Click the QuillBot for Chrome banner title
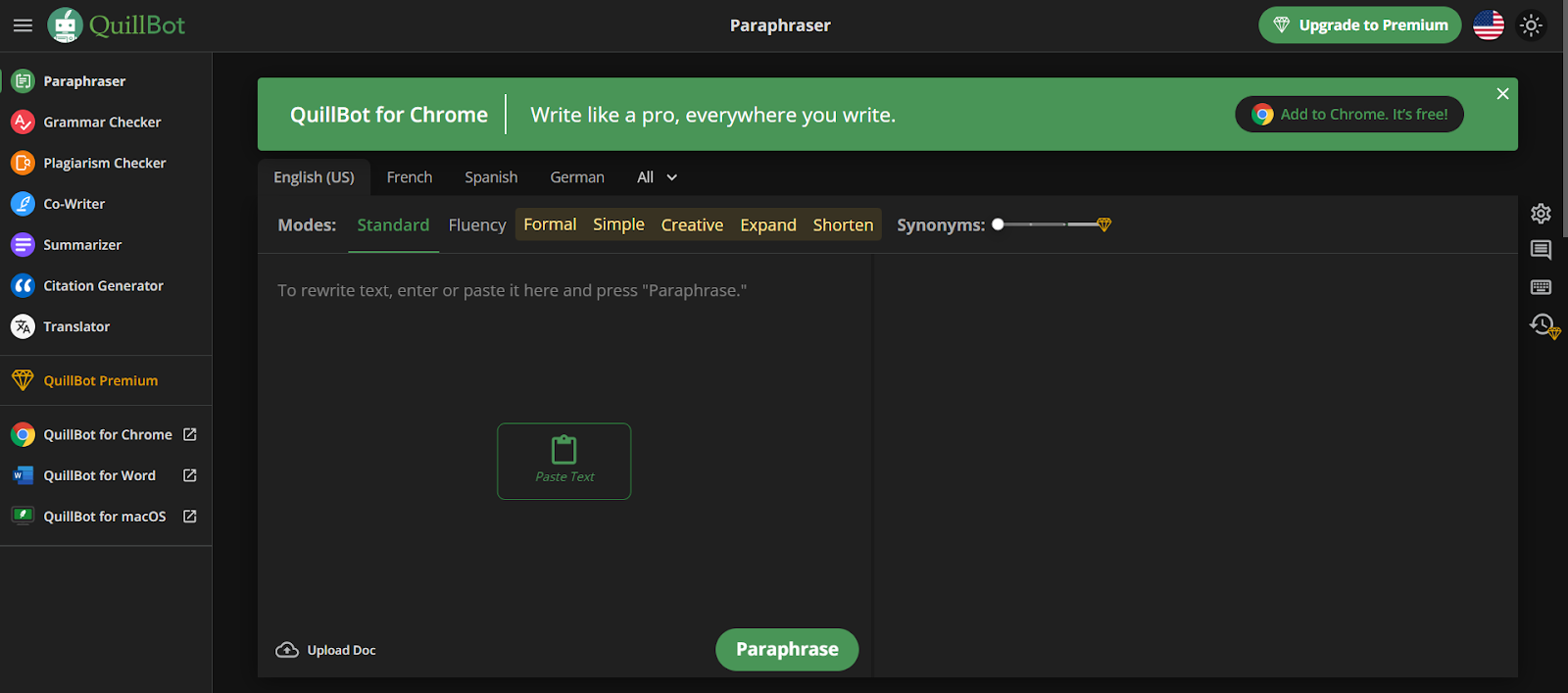The height and width of the screenshot is (693, 1568). click(389, 115)
